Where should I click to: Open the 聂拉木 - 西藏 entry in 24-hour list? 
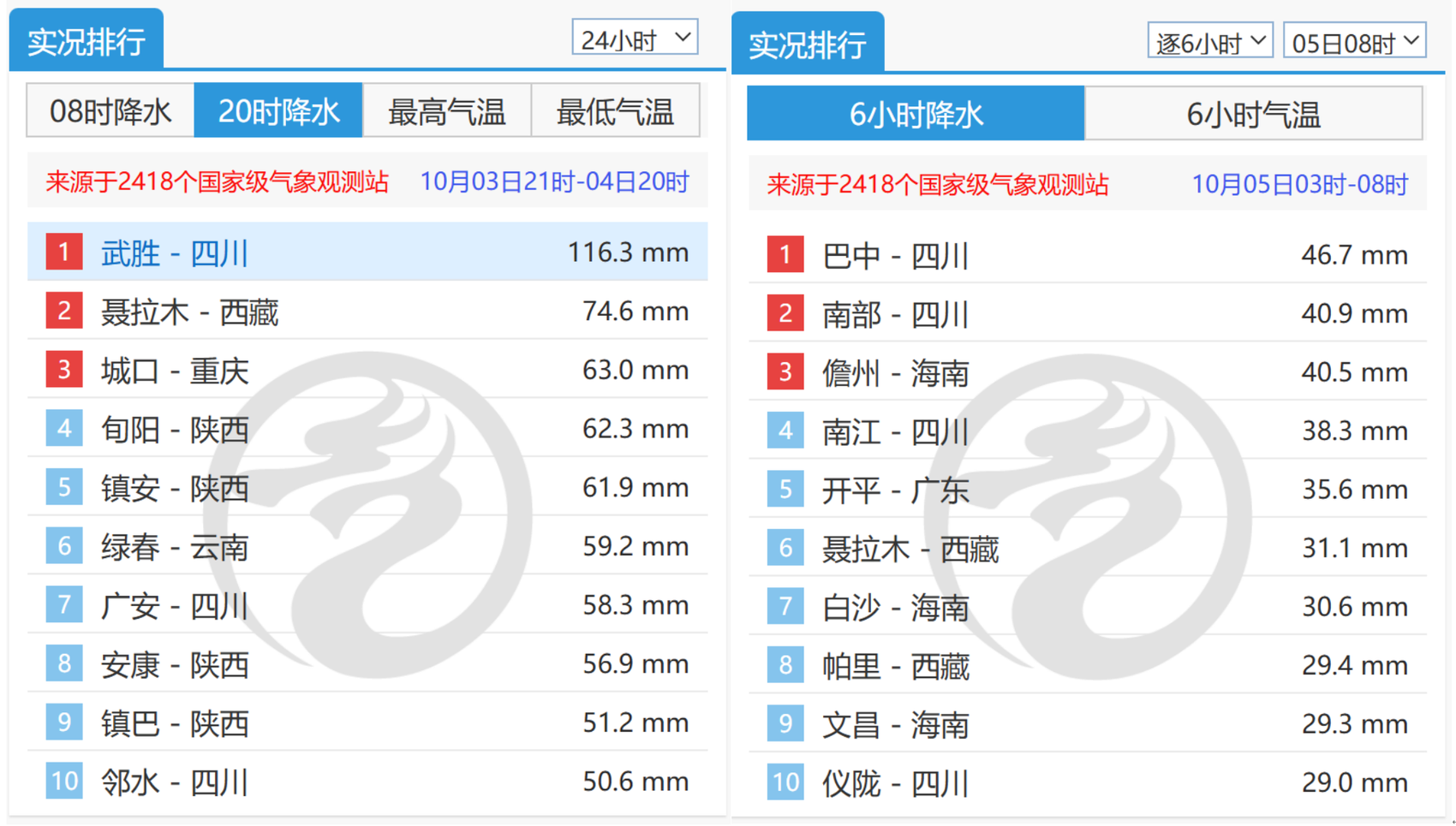[x=189, y=312]
